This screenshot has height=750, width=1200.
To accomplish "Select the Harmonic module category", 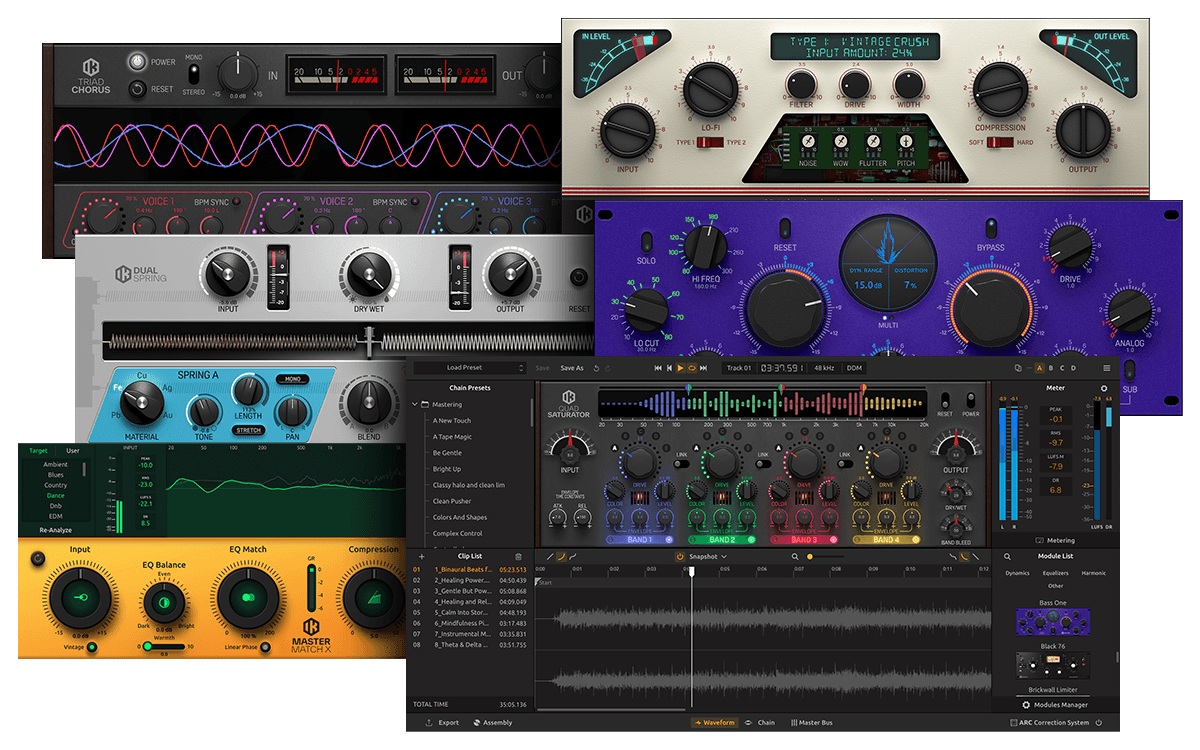I will tap(1093, 573).
